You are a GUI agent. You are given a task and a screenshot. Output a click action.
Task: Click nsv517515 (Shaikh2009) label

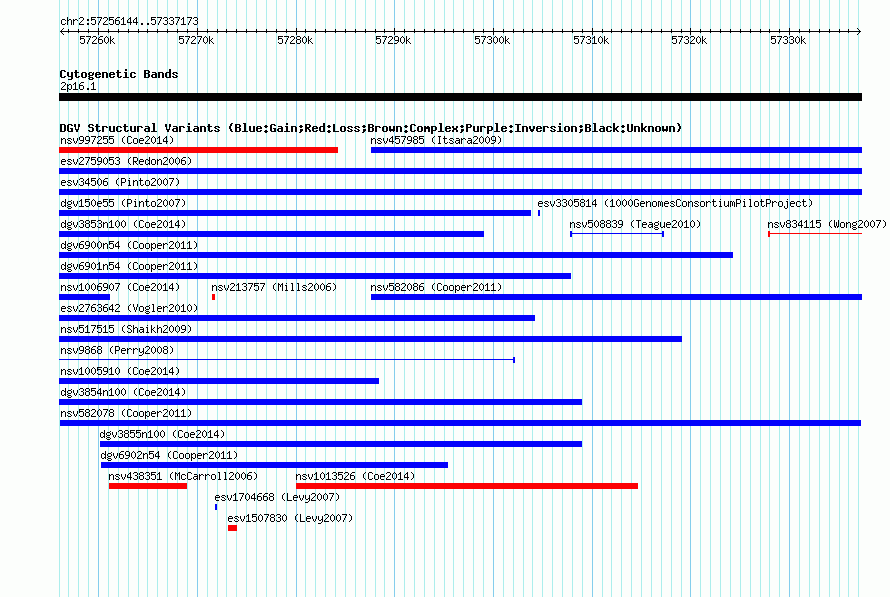(x=126, y=329)
